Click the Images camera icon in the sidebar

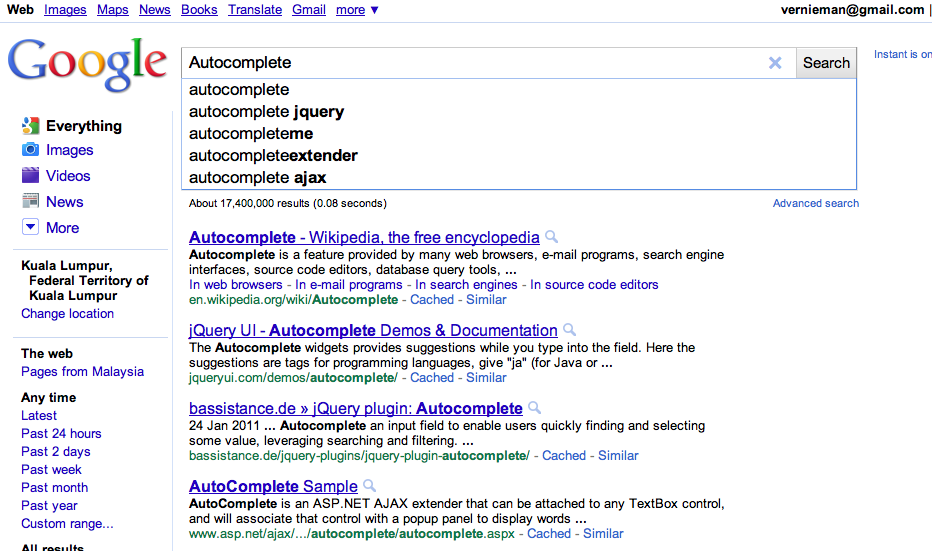30,150
